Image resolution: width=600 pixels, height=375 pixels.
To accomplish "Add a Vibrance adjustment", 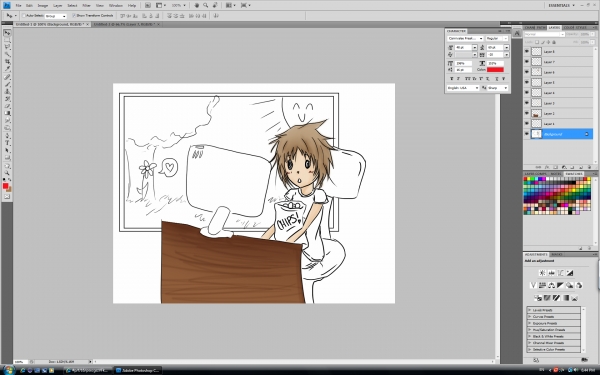I will click(x=533, y=285).
